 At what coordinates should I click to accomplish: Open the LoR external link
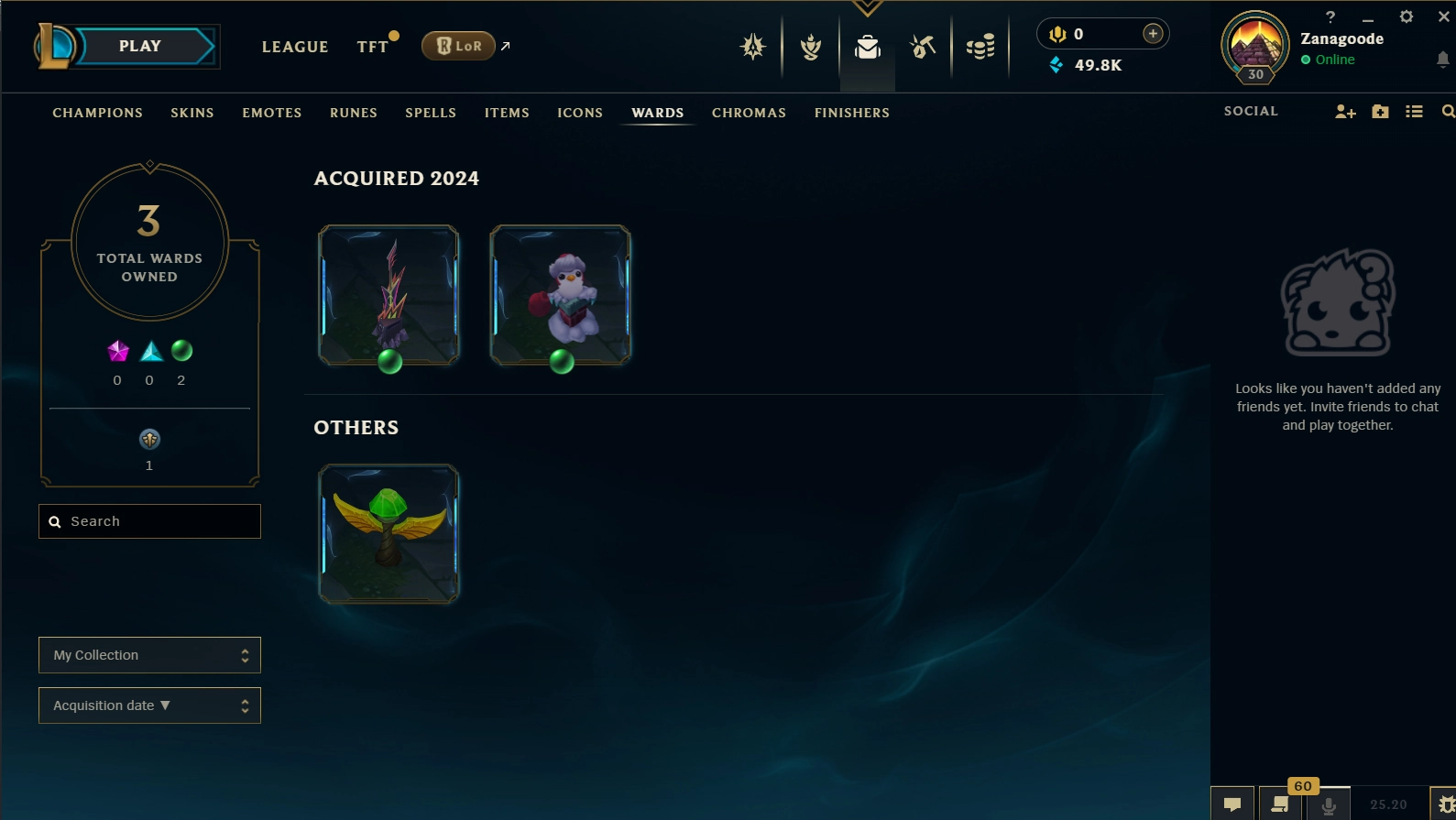pos(466,46)
